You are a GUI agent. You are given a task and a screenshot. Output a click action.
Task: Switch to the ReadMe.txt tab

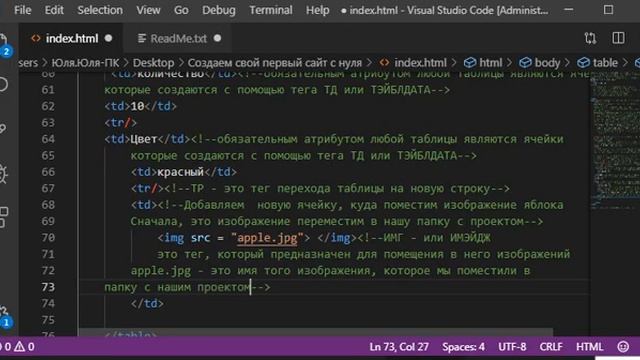point(178,38)
